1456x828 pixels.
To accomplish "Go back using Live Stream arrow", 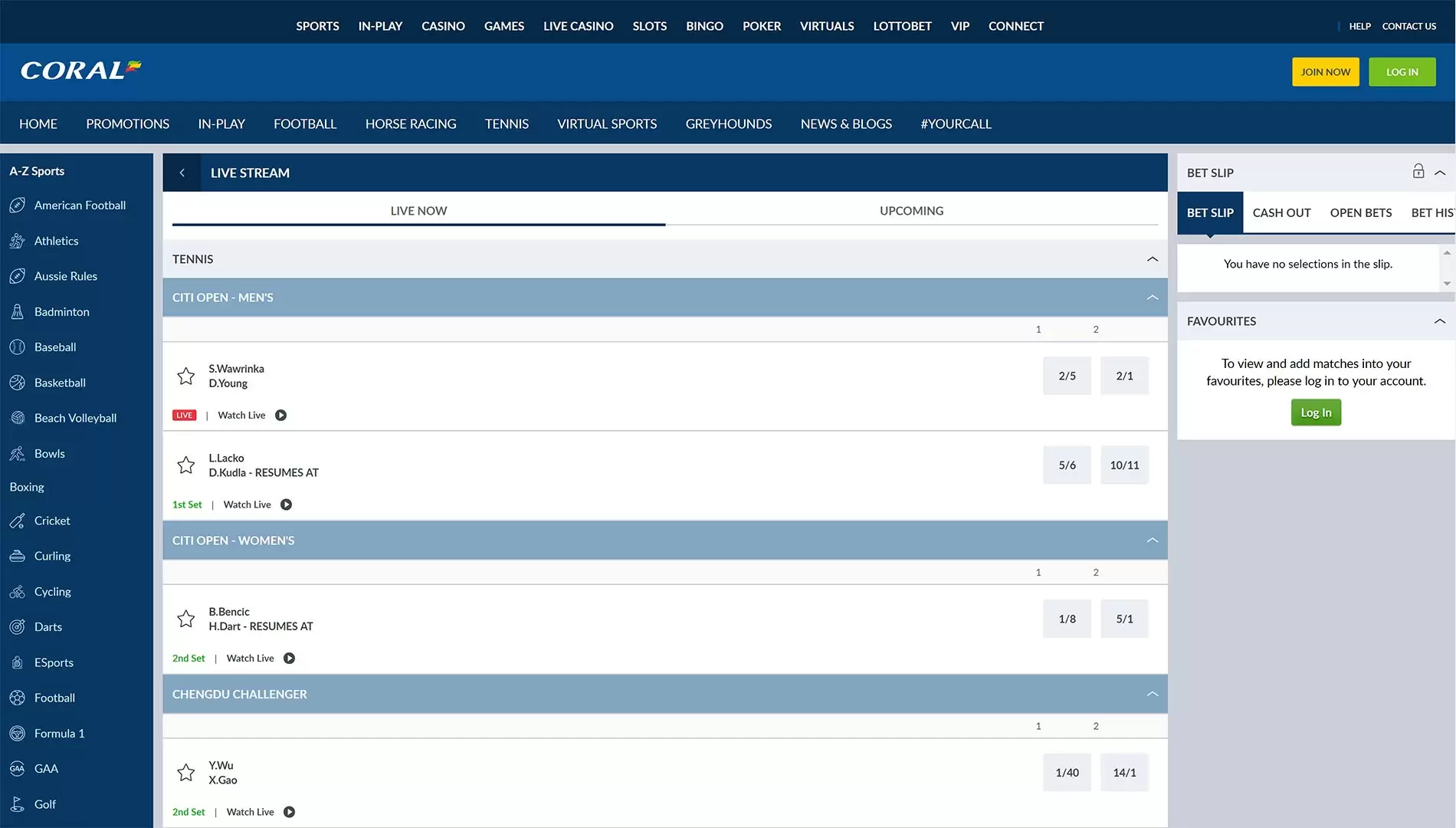I will pyautogui.click(x=182, y=173).
